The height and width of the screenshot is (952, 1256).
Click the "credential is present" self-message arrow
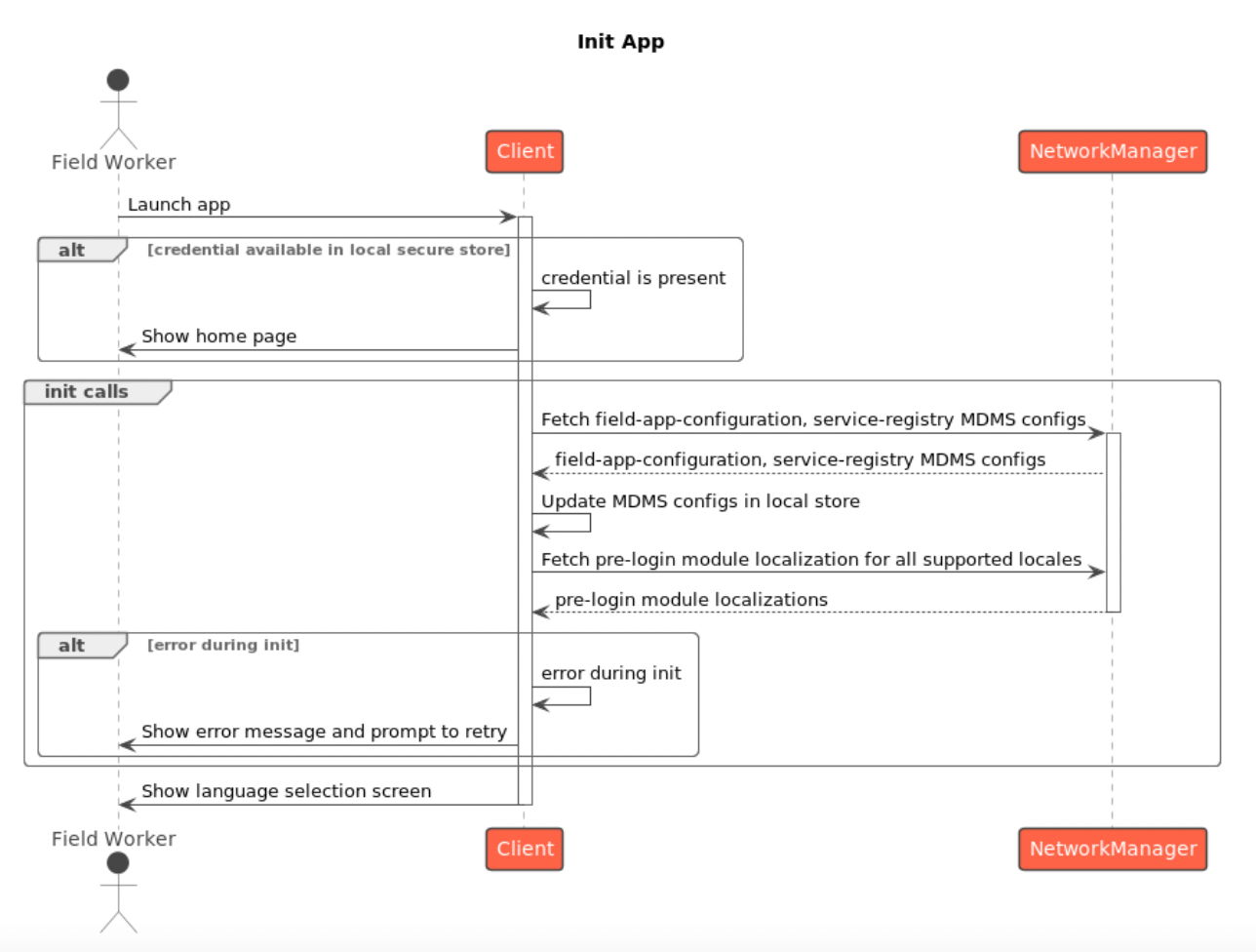[x=564, y=300]
